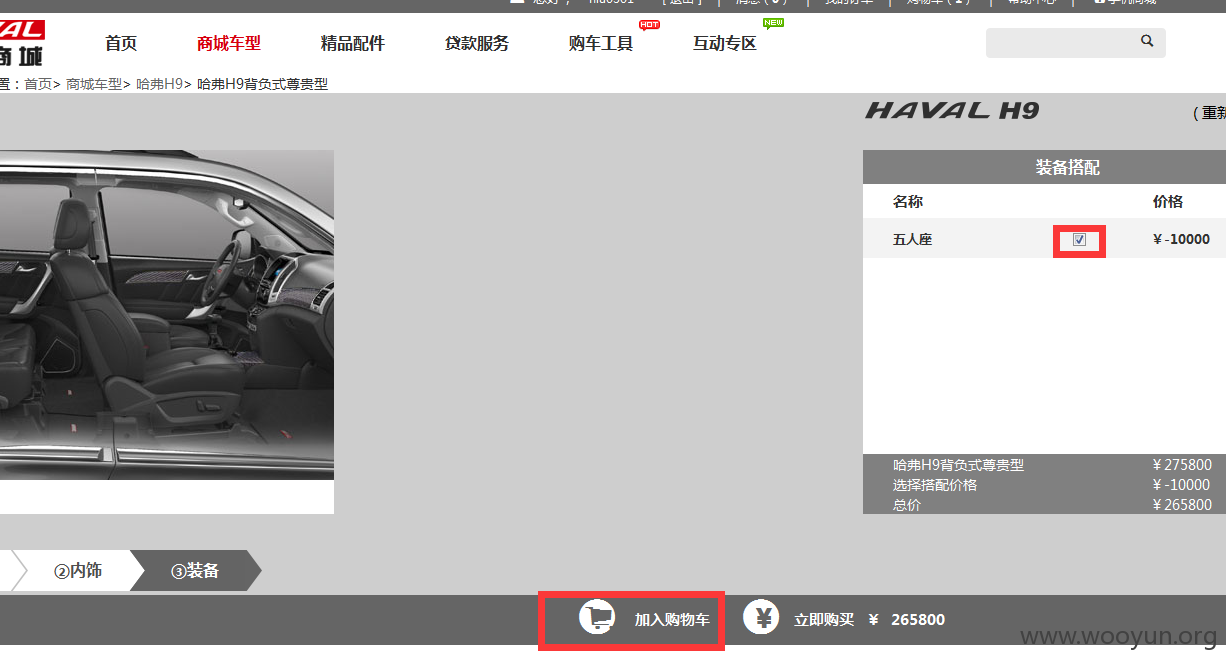The image size is (1226, 665).
Task: Follow the 商城车型 breadcrumb link
Action: tap(93, 85)
